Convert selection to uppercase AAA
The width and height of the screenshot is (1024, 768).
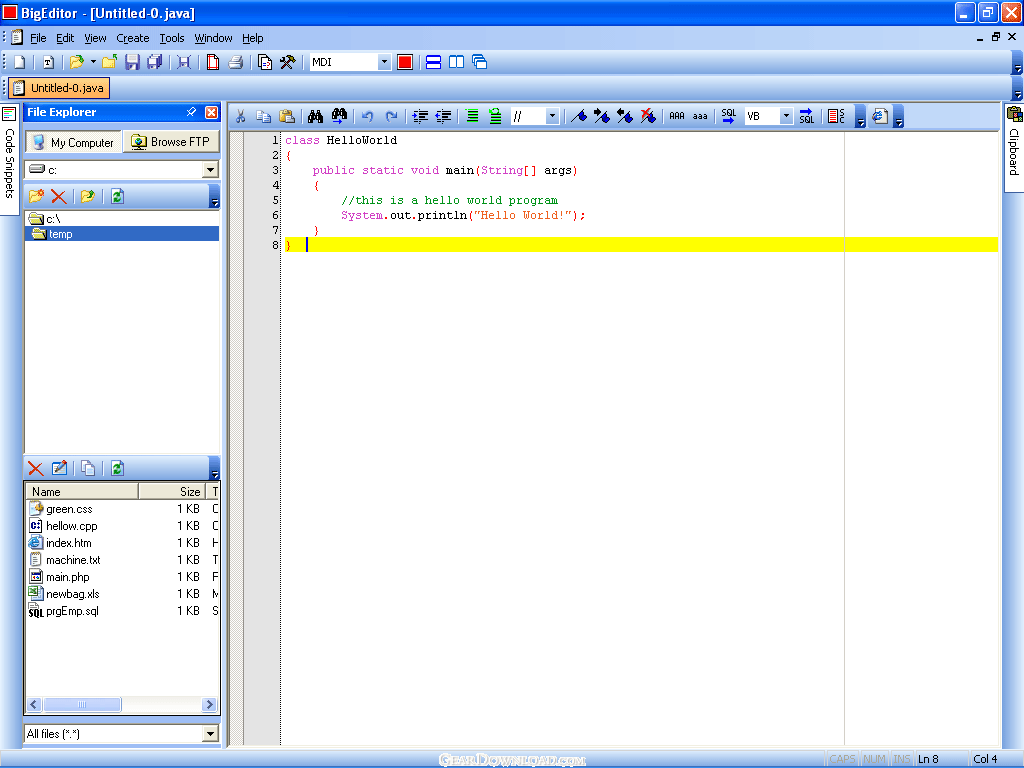(x=677, y=116)
